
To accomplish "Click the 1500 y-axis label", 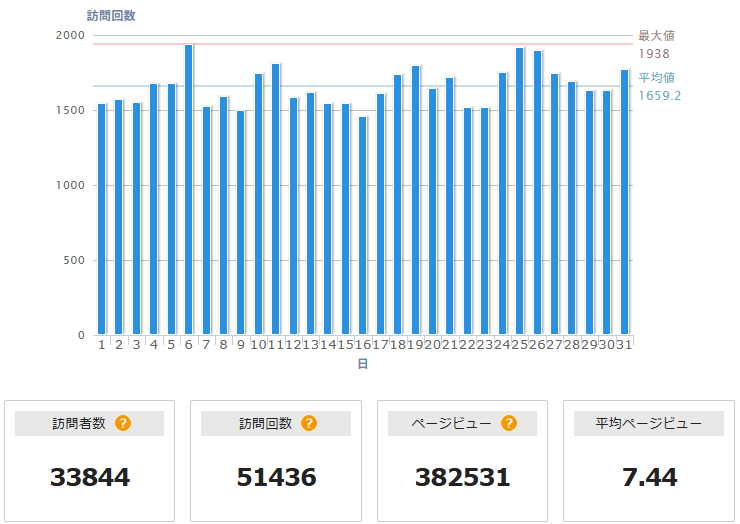I will pyautogui.click(x=70, y=110).
